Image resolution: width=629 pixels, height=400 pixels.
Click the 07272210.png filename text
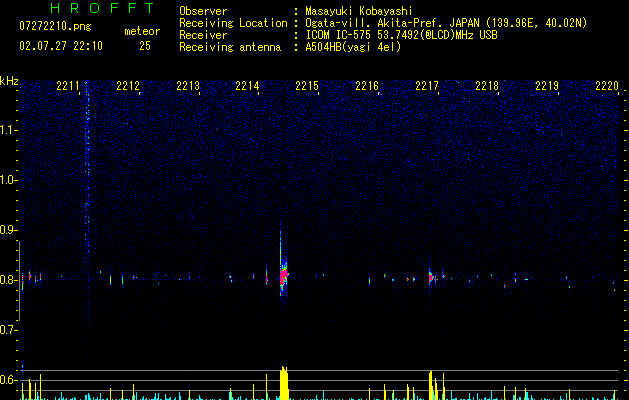55,26
